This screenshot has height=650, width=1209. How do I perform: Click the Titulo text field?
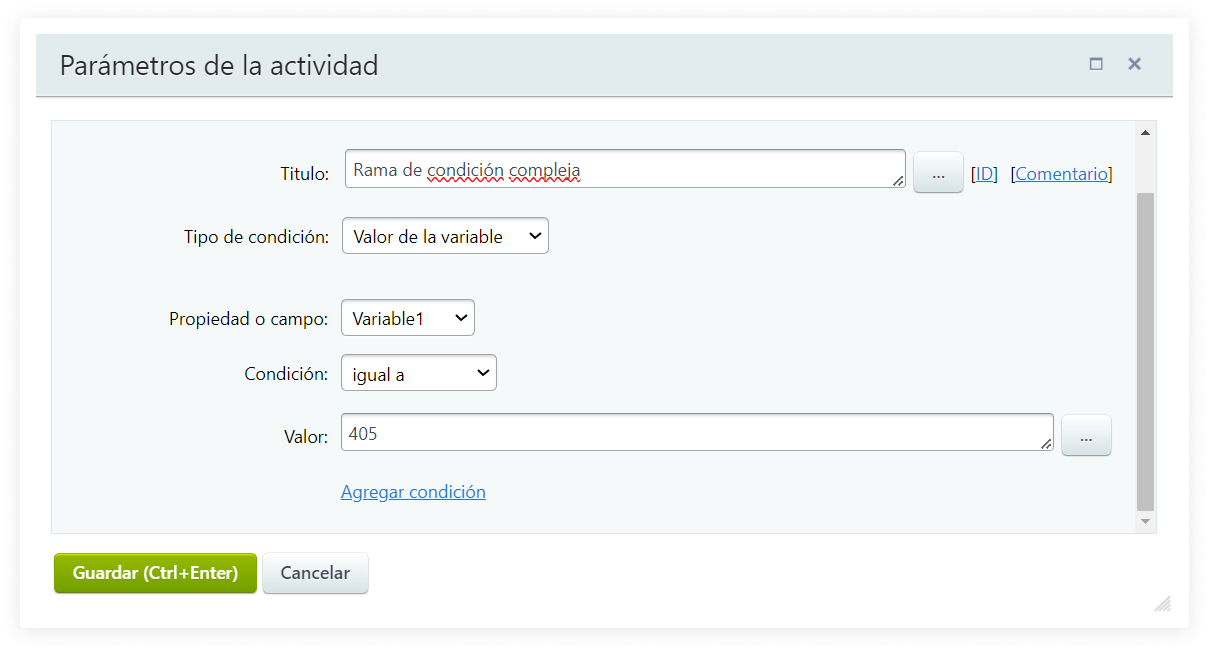click(x=620, y=170)
